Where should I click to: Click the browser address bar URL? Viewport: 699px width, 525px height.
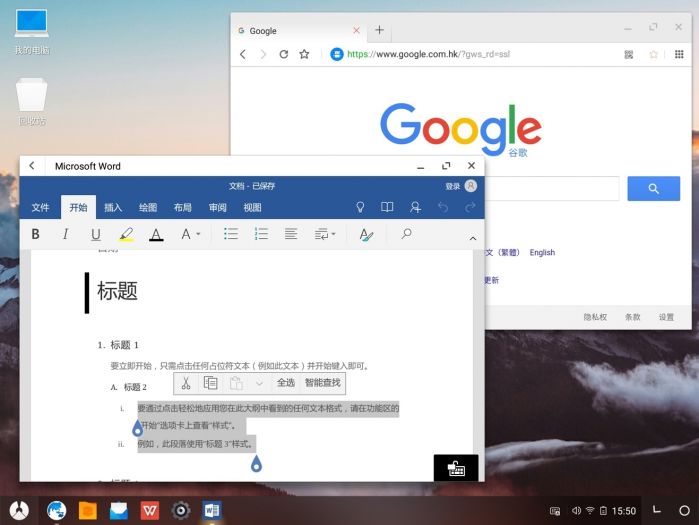428,54
